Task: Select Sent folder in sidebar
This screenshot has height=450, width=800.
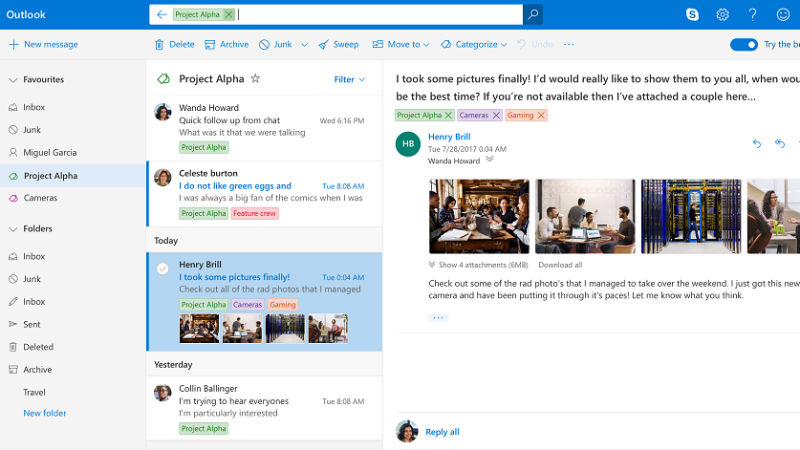Action: point(32,324)
